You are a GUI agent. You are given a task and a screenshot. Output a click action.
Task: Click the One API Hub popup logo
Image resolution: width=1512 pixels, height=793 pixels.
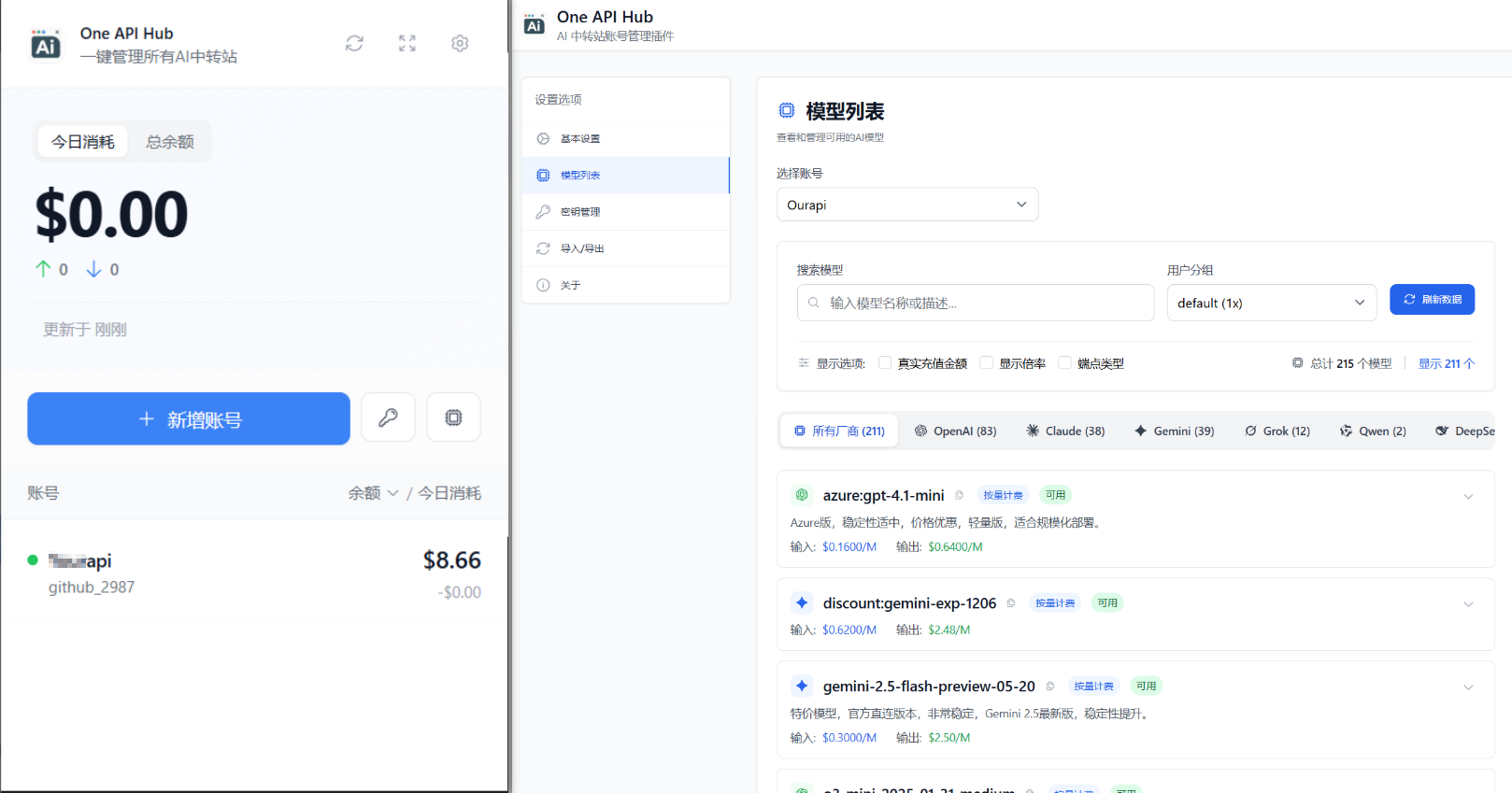[46, 44]
